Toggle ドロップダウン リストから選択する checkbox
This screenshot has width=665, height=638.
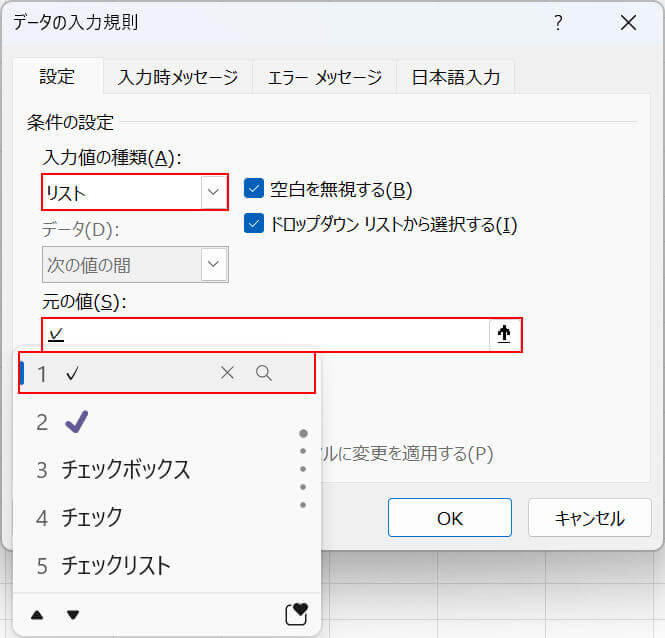click(254, 224)
